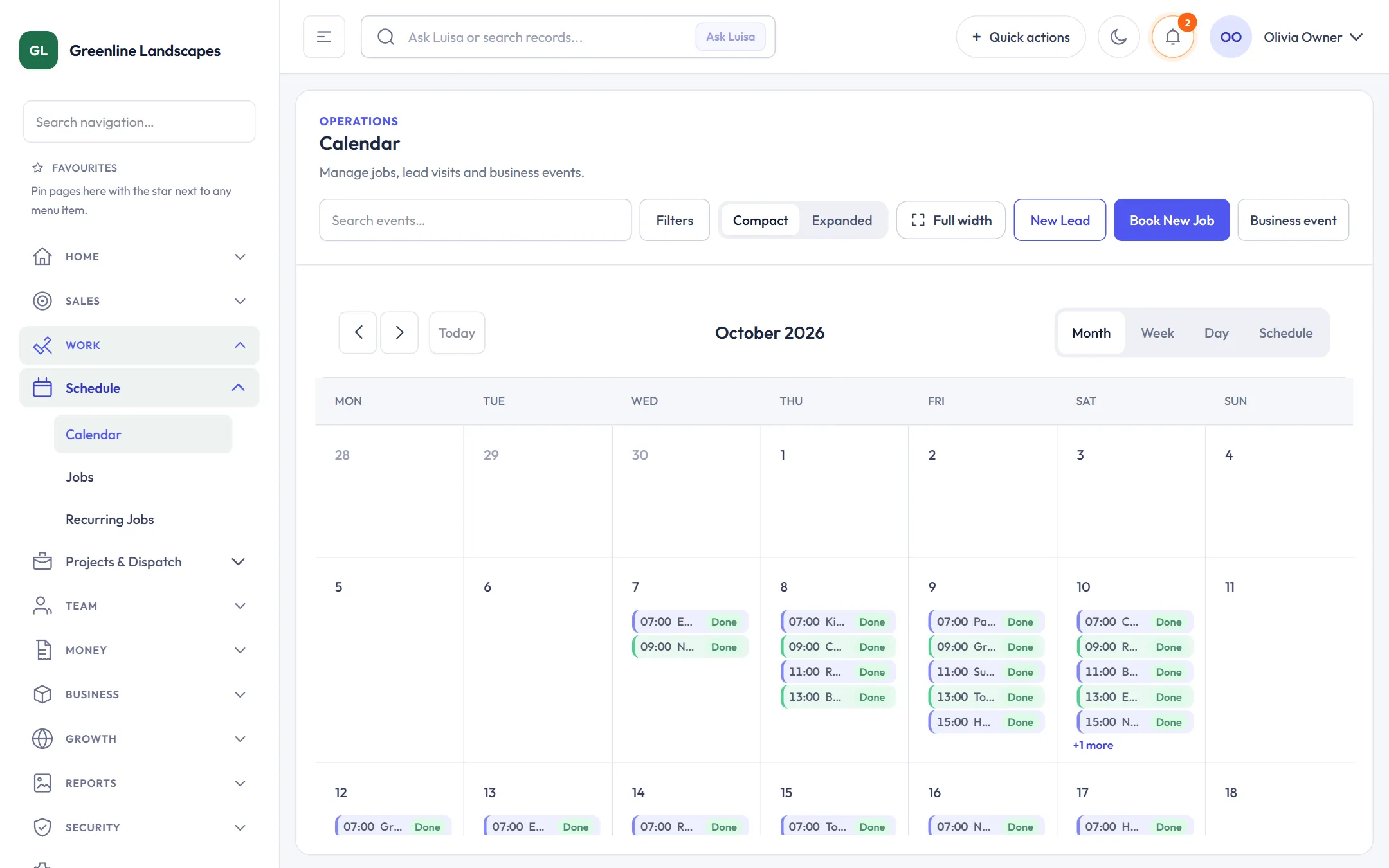Click the Favourites star icon
The image size is (1389, 868).
tap(37, 168)
